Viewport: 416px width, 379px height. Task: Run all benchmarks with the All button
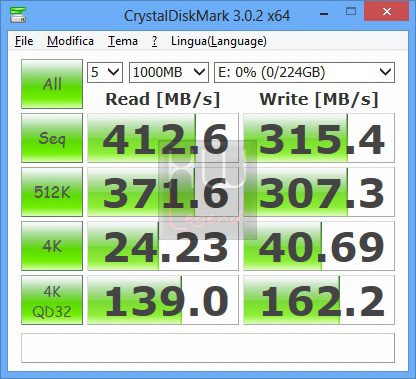(x=52, y=84)
